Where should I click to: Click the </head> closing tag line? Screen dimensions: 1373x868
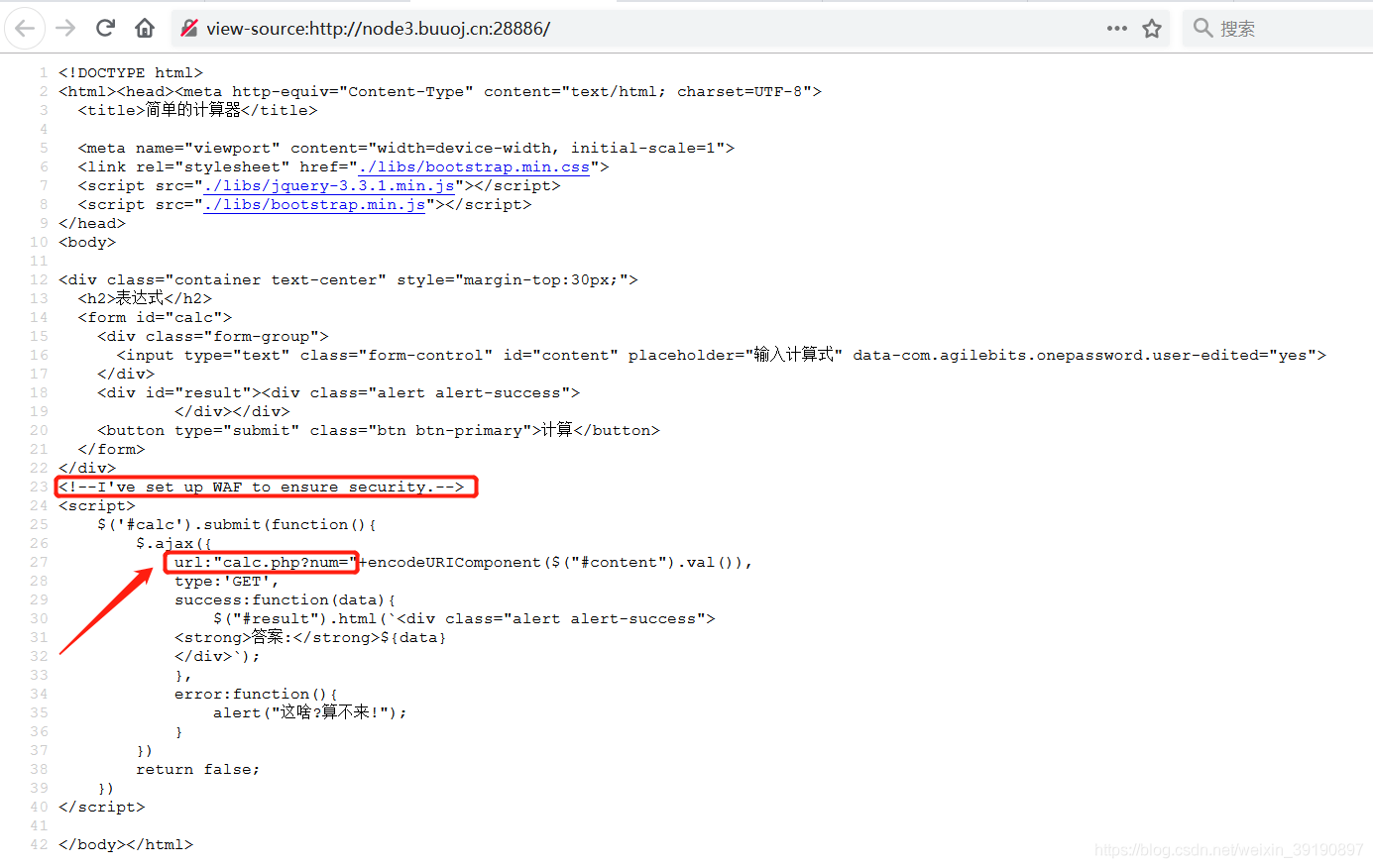(92, 223)
